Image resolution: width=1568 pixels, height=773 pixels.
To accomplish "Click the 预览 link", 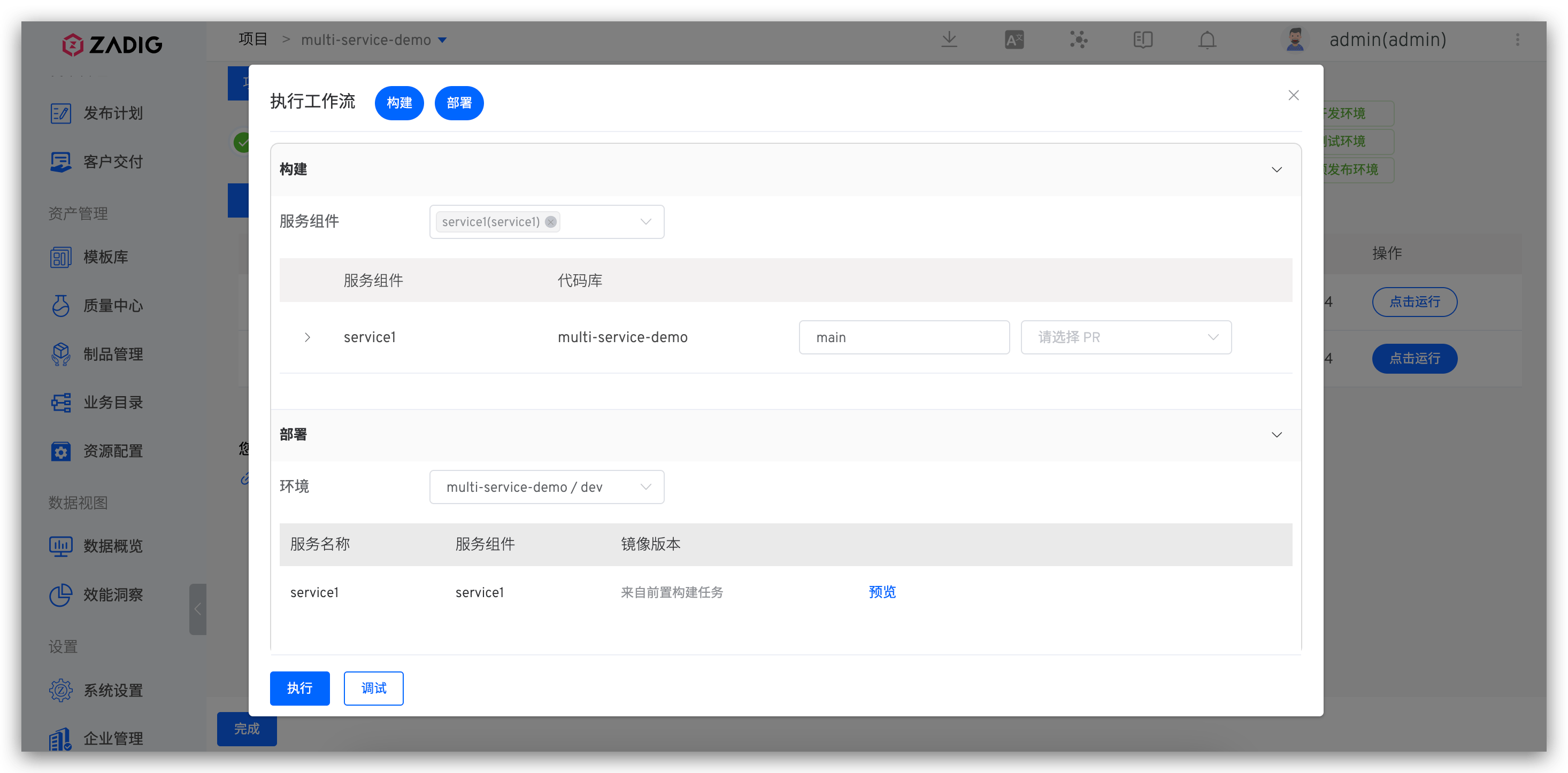I will pyautogui.click(x=882, y=592).
